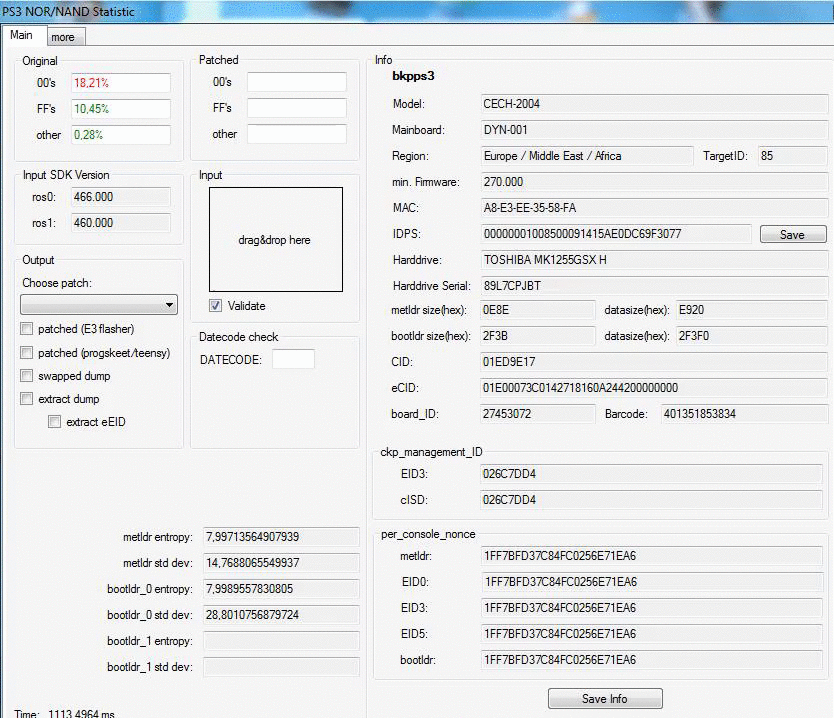Viewport: 834px width, 718px height.
Task: Select the MAC address field
Action: [654, 208]
